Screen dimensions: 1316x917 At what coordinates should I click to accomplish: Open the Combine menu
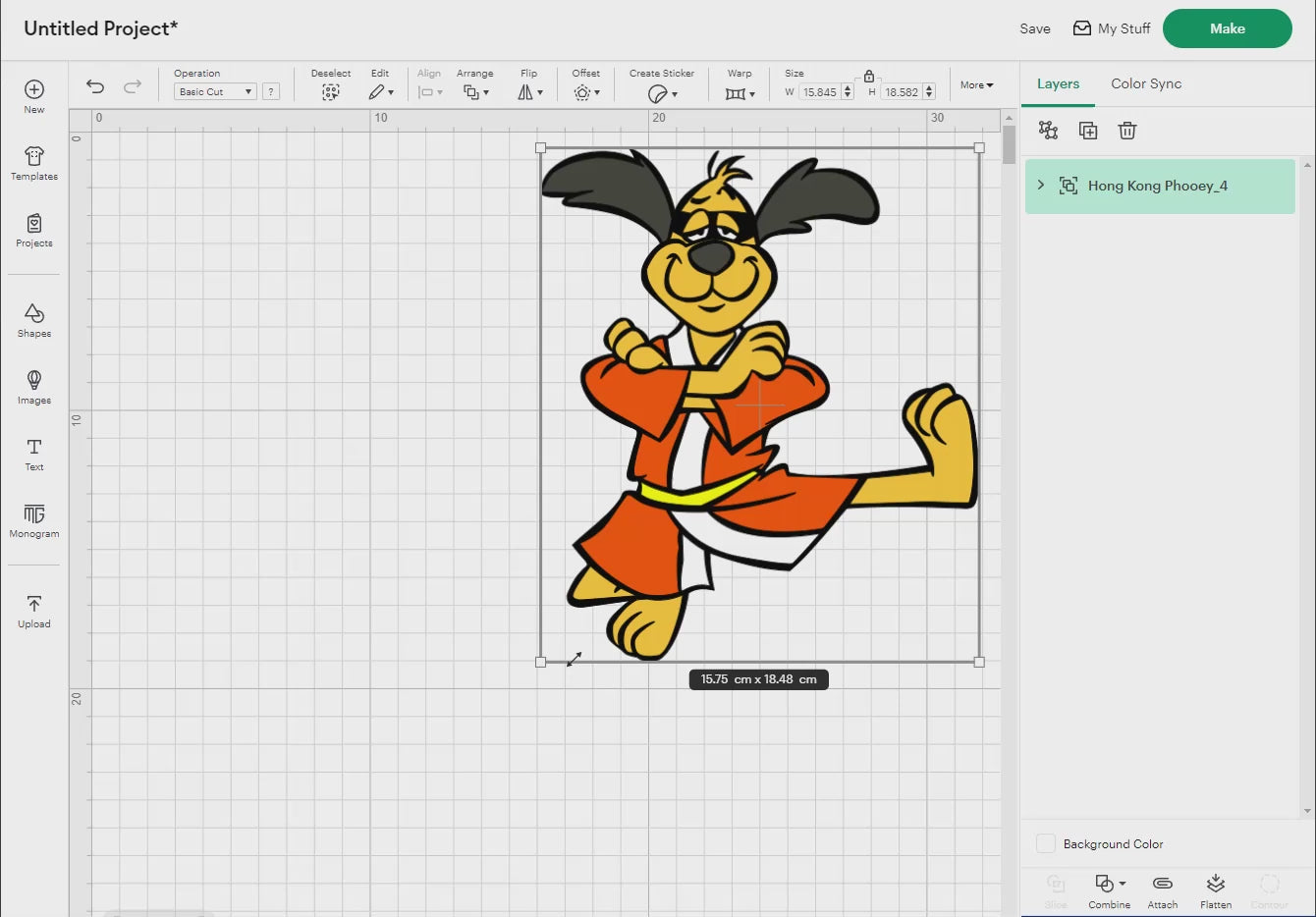[1110, 890]
